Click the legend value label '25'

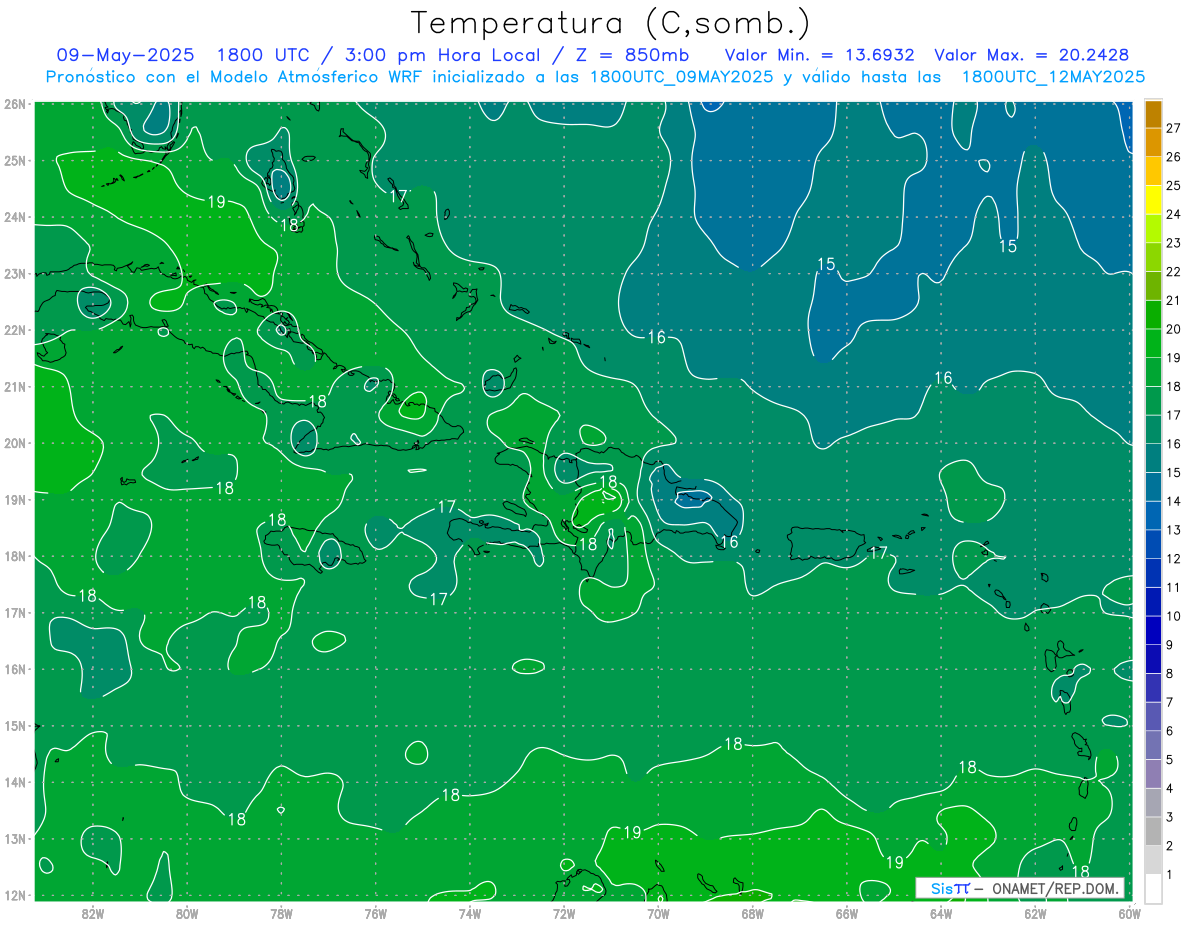point(1174,185)
